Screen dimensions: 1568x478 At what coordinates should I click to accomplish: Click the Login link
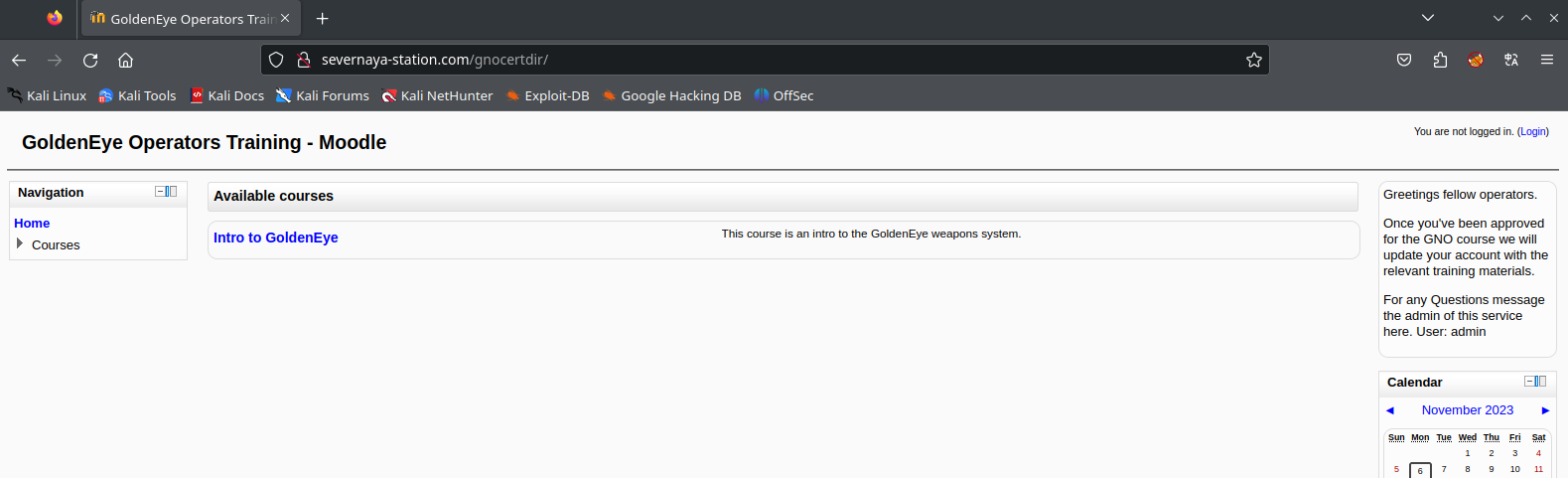[1532, 131]
